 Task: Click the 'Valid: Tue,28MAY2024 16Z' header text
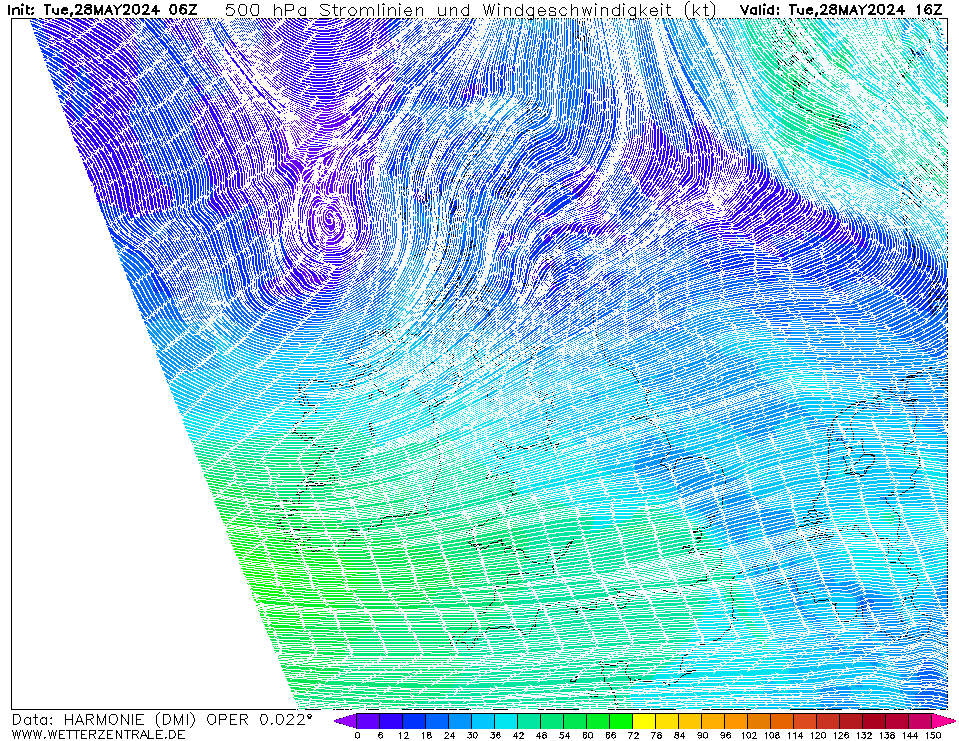[x=841, y=9]
